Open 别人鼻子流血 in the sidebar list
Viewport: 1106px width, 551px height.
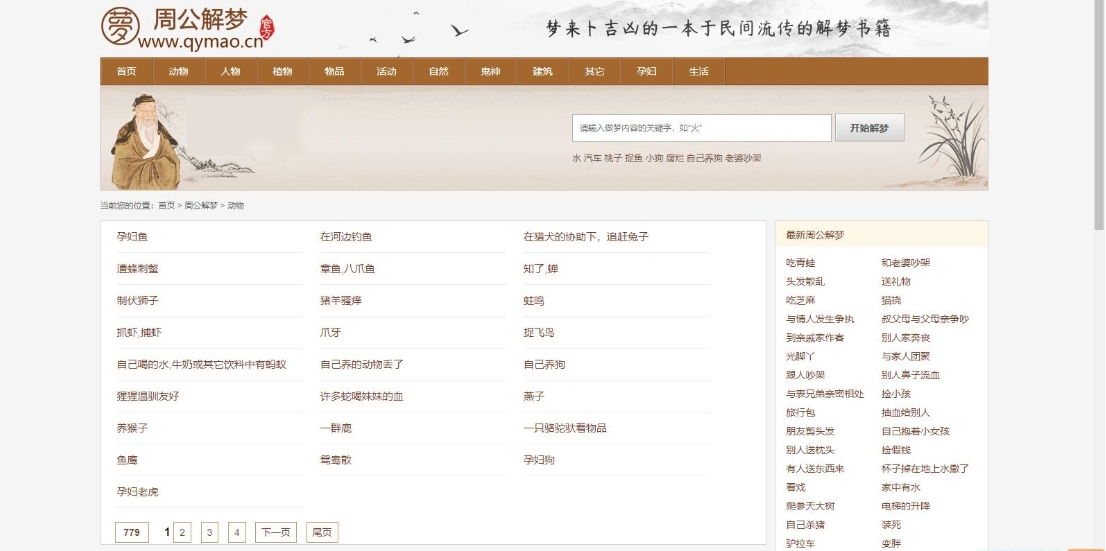pyautogui.click(x=910, y=375)
